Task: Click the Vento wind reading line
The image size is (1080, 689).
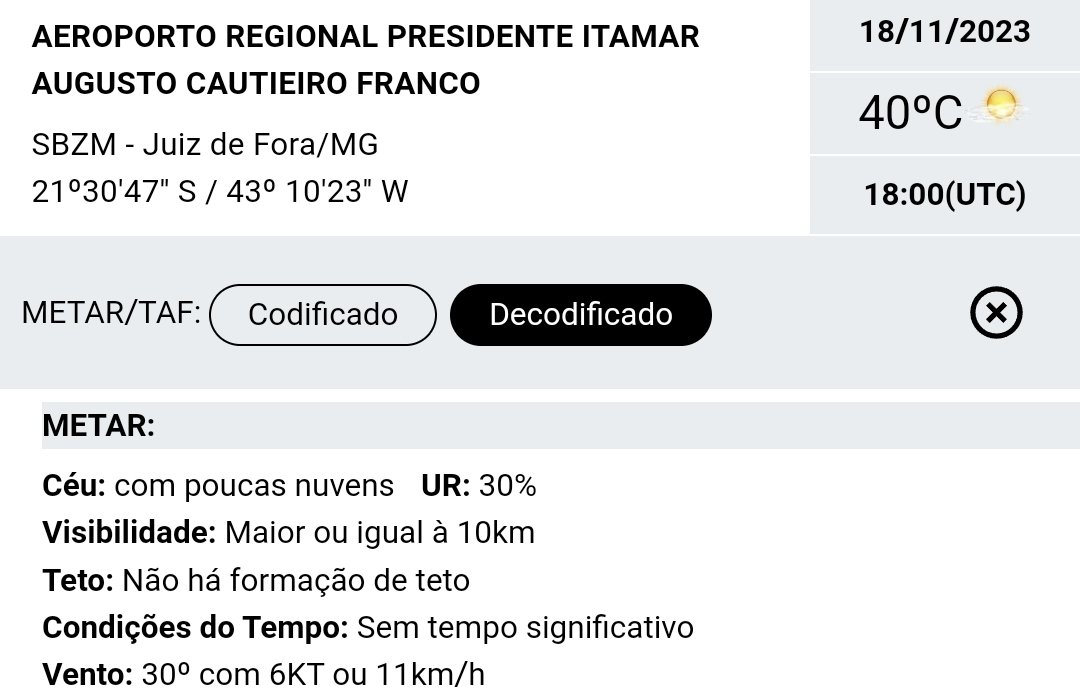Action: pyautogui.click(x=263, y=674)
